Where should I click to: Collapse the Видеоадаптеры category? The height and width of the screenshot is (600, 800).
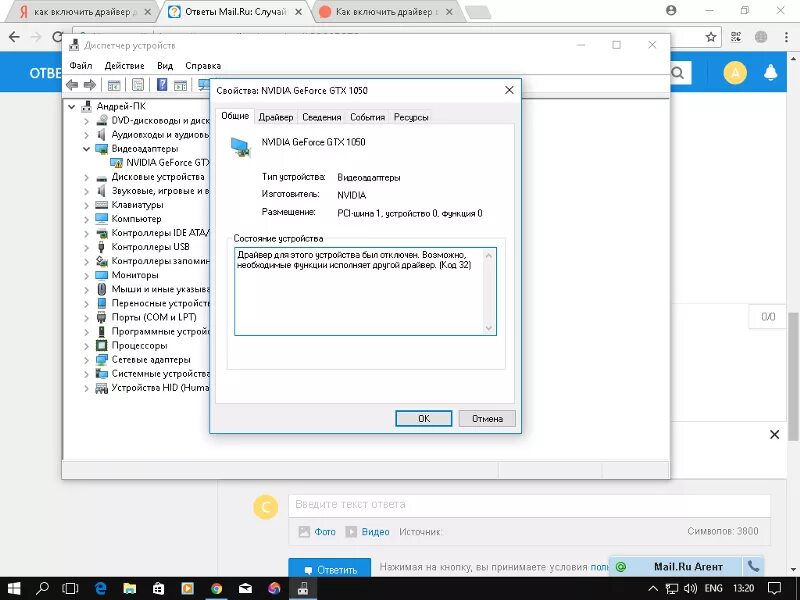coord(86,149)
